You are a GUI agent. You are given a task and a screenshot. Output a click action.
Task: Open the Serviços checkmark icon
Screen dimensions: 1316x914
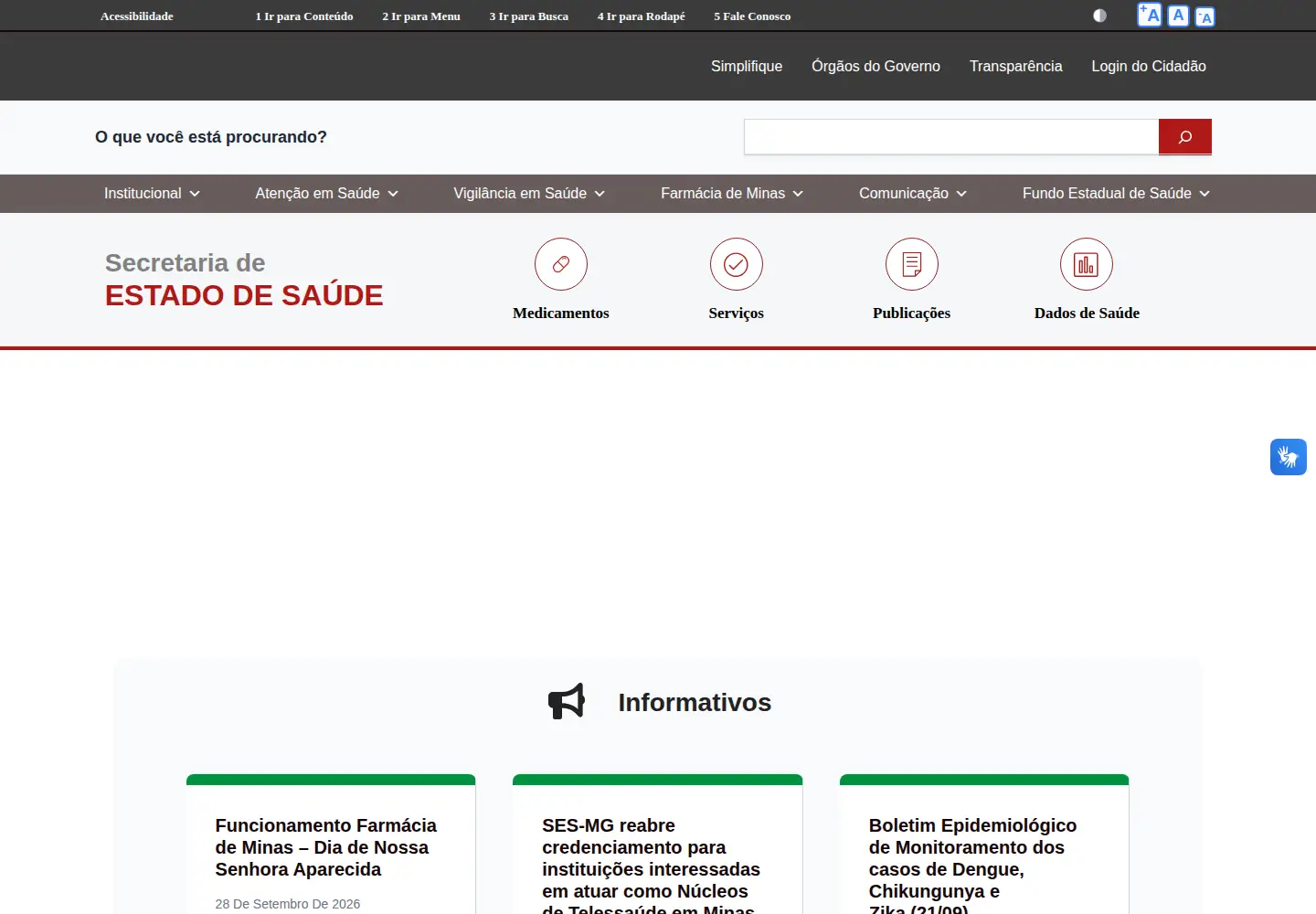[737, 264]
